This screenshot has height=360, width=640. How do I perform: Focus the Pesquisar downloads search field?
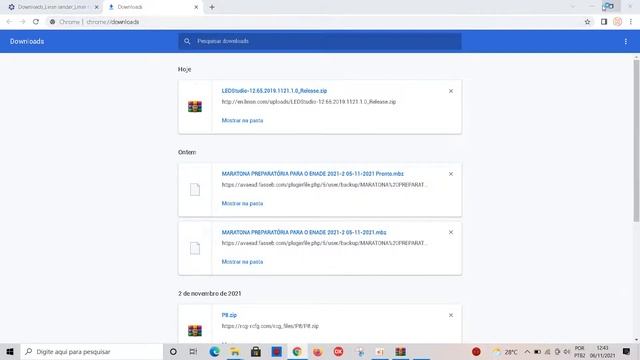pos(320,41)
